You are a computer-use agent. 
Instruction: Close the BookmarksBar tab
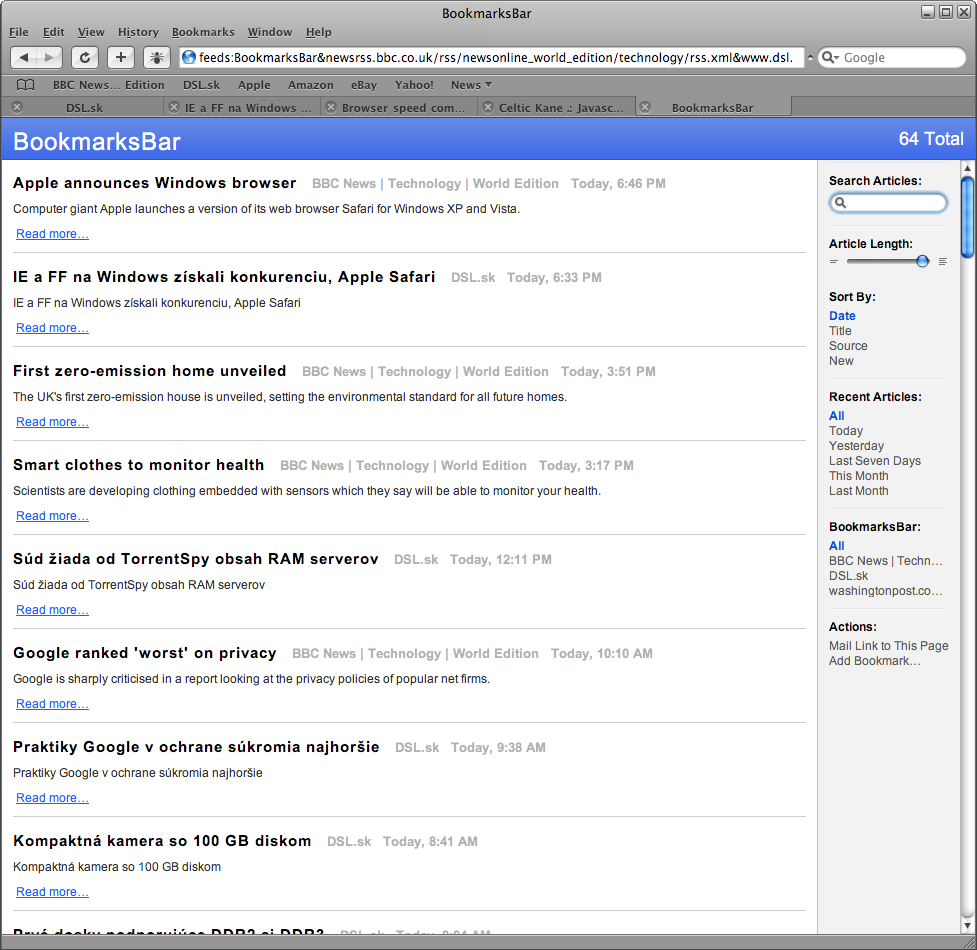point(646,107)
